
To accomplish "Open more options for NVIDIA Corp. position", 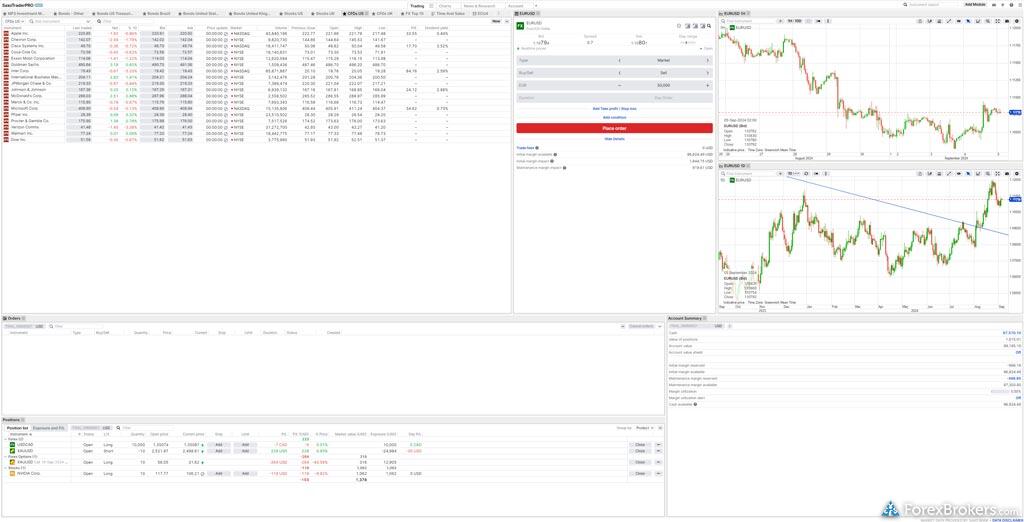I will (x=658, y=473).
